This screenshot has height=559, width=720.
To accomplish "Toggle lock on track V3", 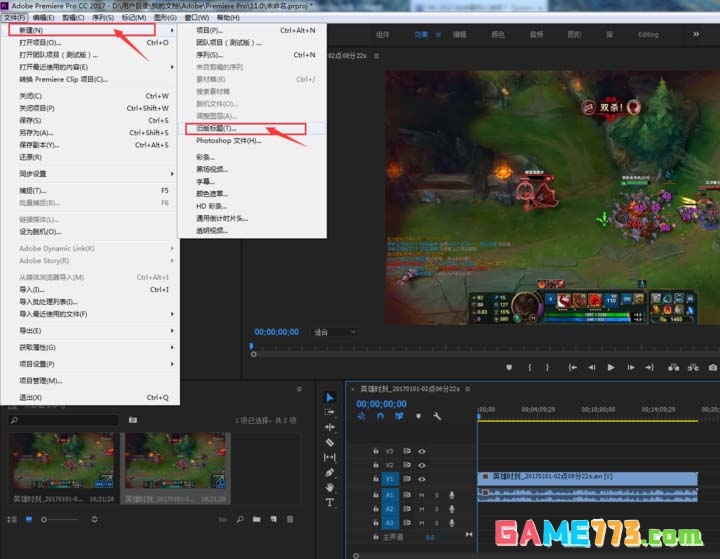I will [376, 452].
